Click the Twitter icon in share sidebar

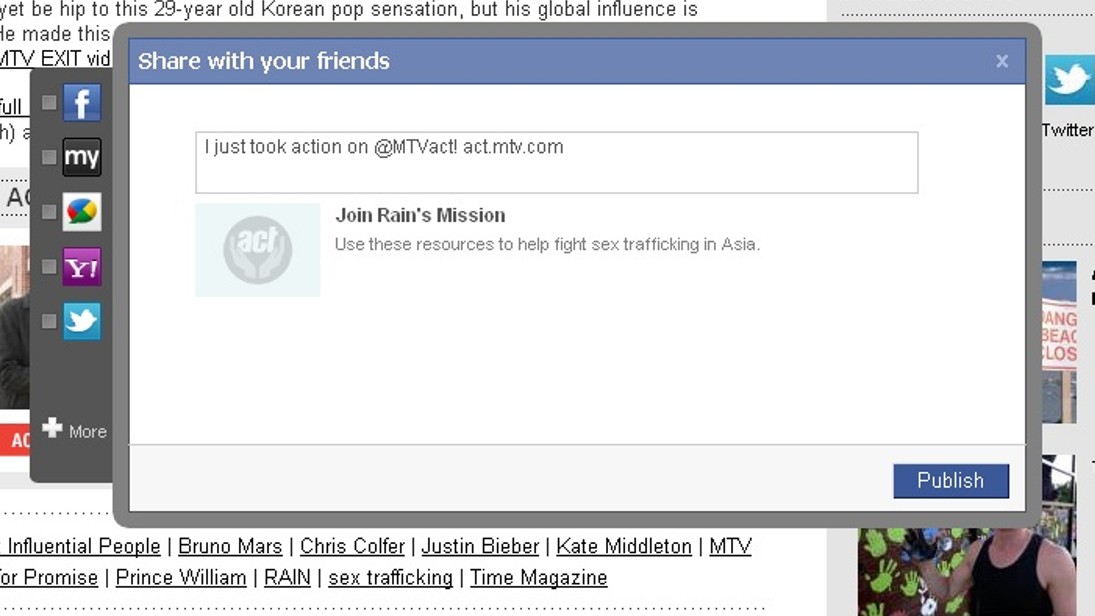coord(82,321)
